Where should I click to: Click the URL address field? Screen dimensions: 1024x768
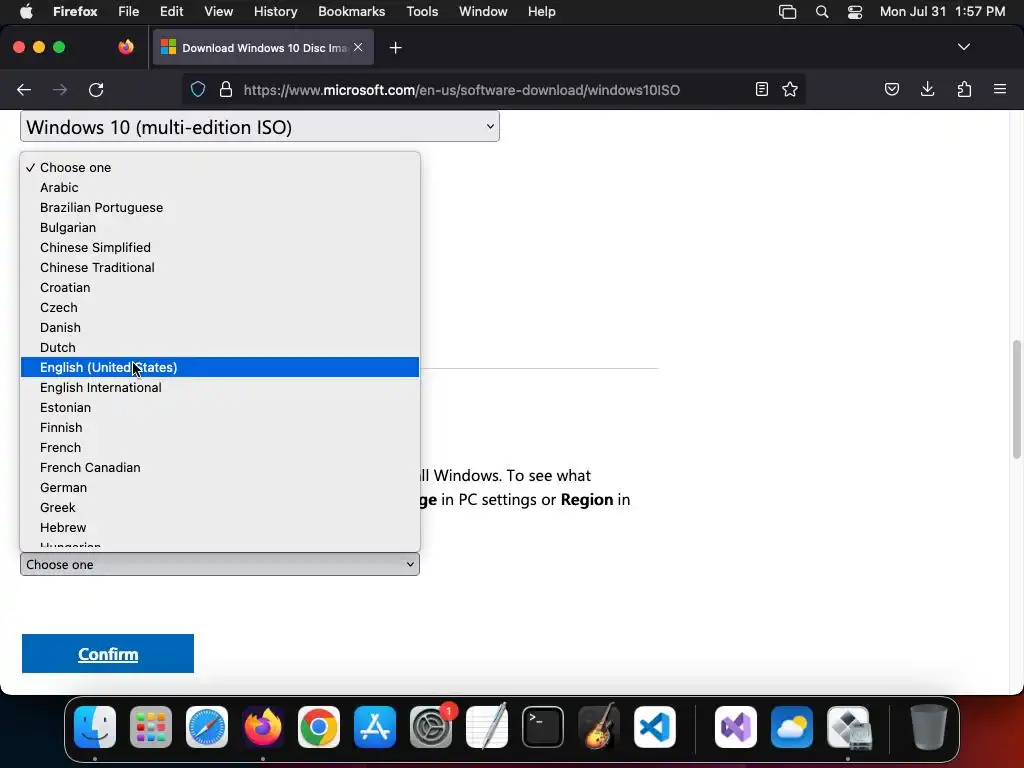click(462, 89)
